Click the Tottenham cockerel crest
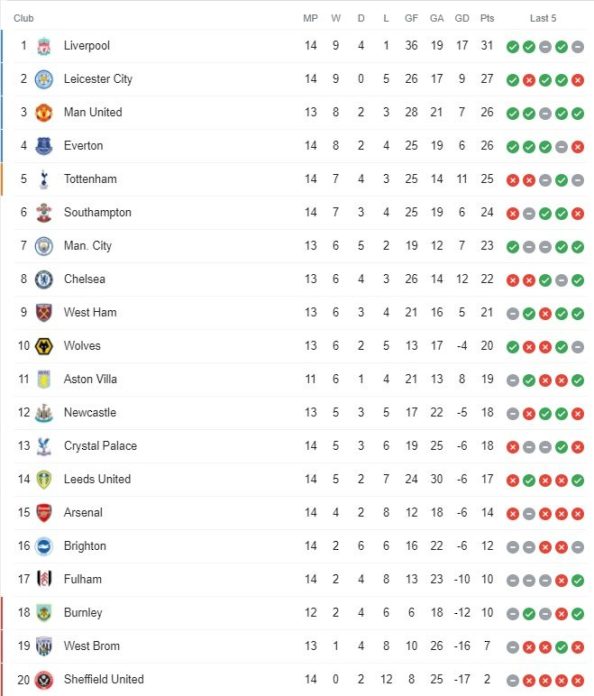Image resolution: width=594 pixels, height=696 pixels. 44,179
